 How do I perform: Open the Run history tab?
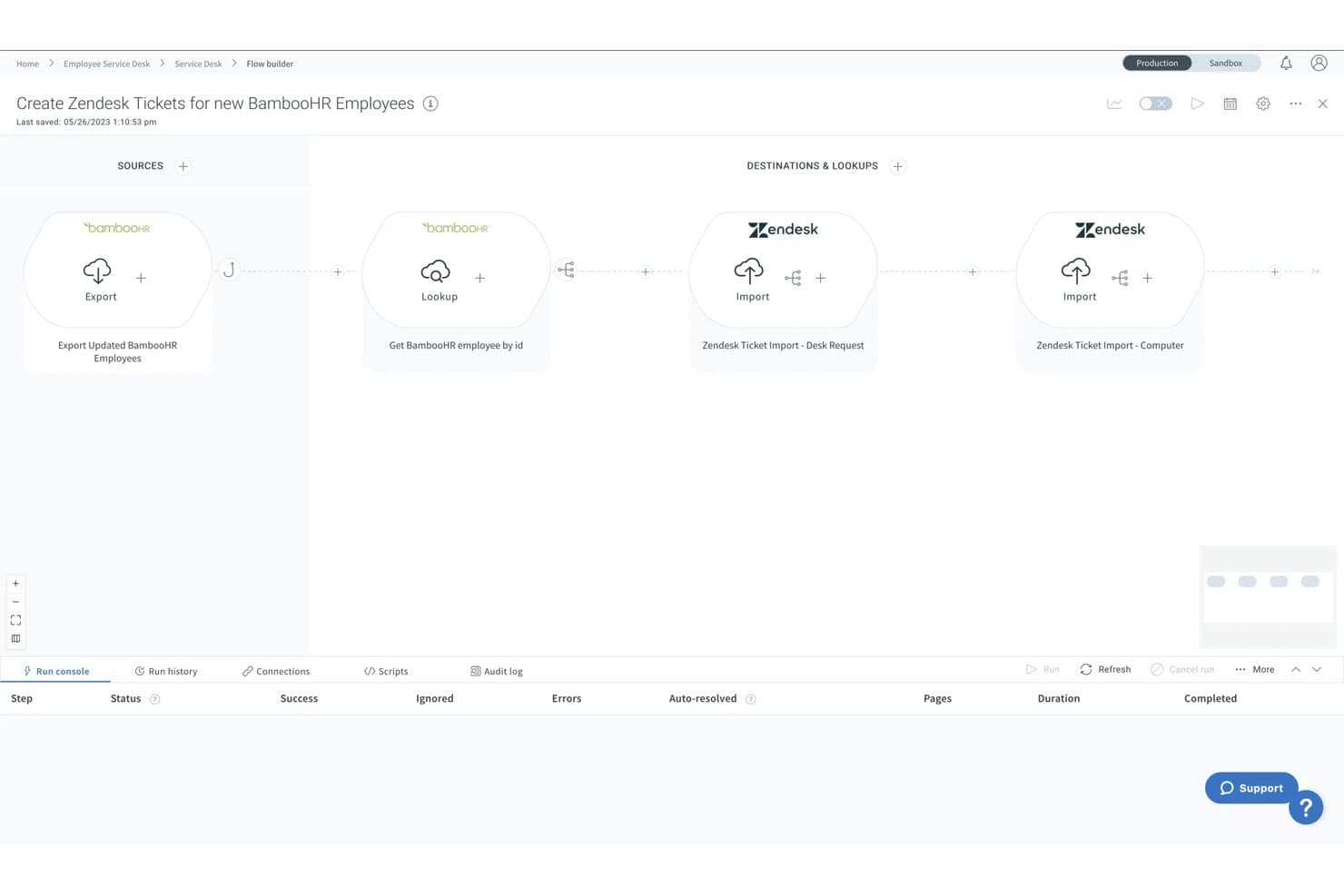(x=166, y=672)
